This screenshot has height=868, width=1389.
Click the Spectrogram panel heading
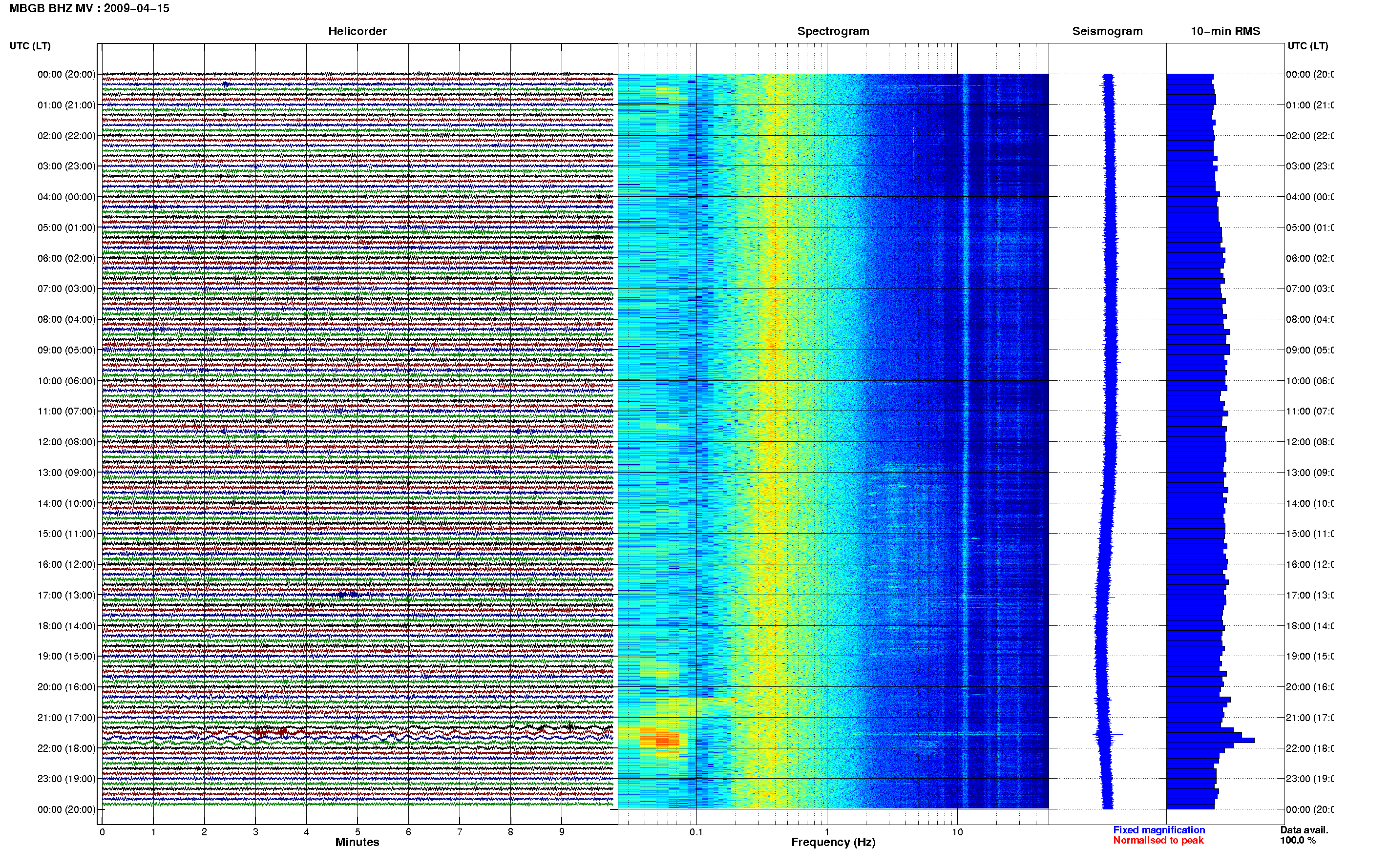click(x=833, y=32)
